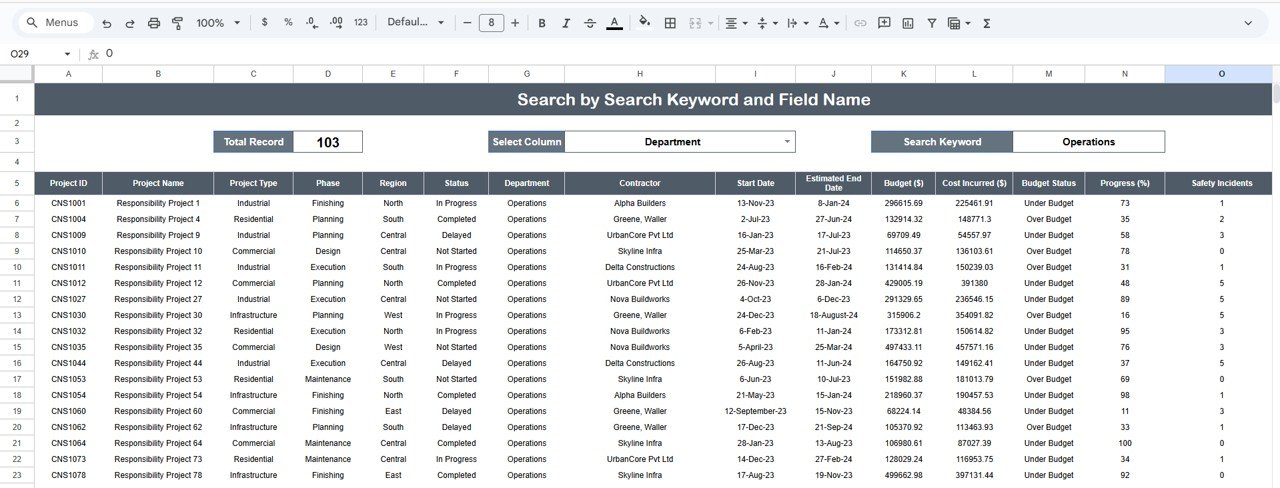1280x488 pixels.
Task: Open the name box dropdown arrow
Action: point(67,54)
